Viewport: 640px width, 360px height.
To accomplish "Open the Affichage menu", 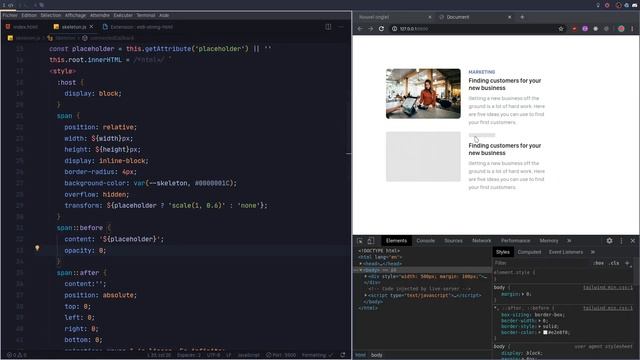I will [76, 15].
